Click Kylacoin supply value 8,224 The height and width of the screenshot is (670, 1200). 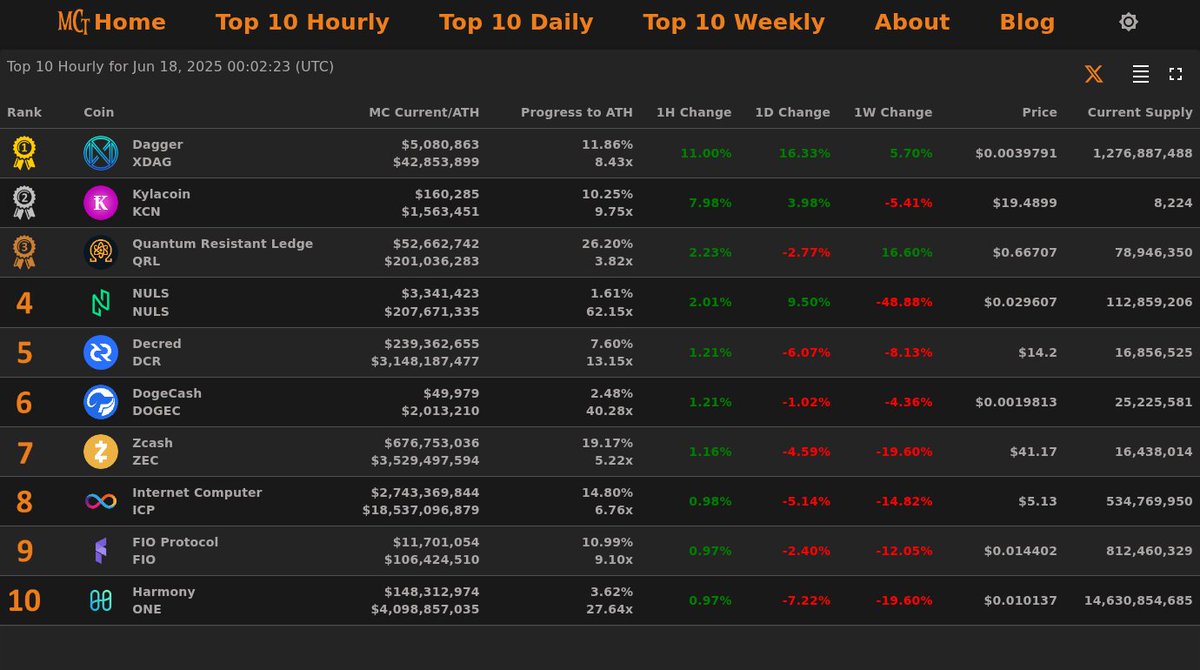click(x=1173, y=203)
